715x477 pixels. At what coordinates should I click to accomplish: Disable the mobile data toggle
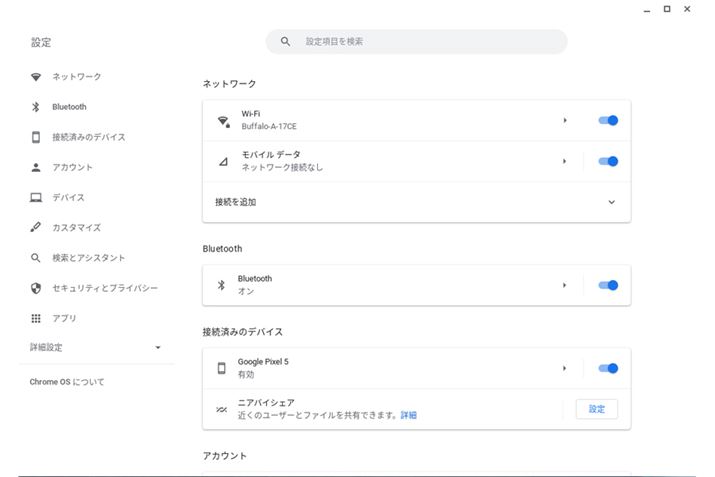(608, 161)
